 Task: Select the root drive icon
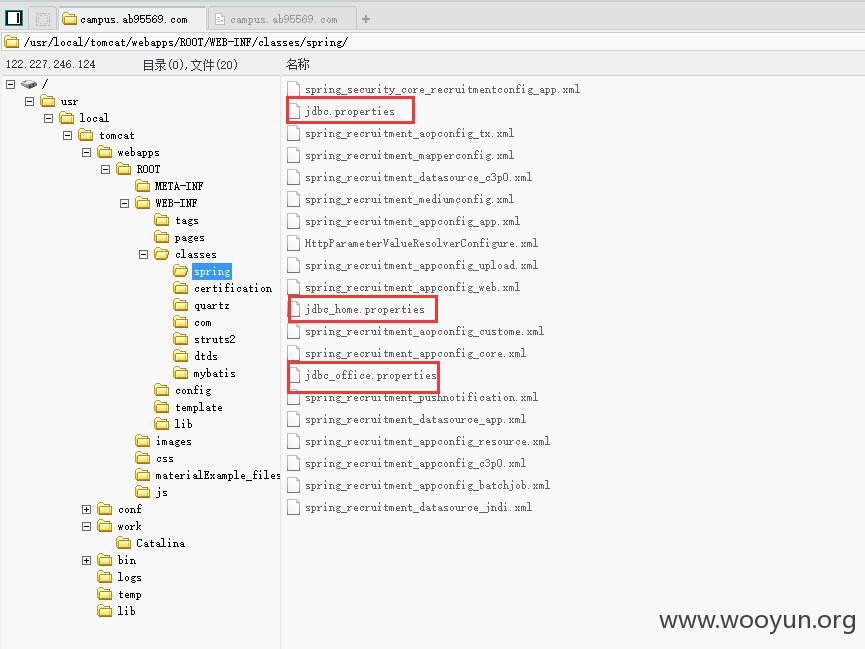(x=29, y=84)
